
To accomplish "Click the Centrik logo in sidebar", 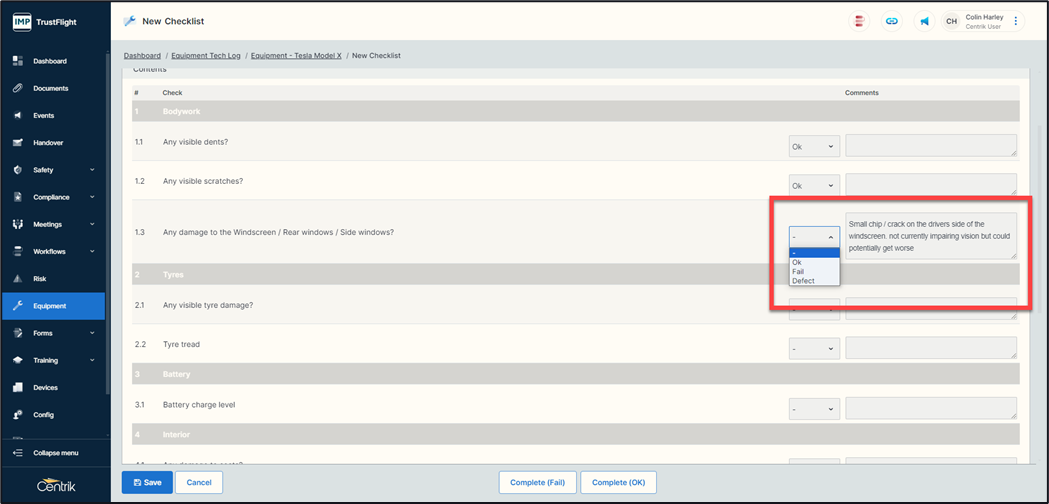I will [56, 486].
